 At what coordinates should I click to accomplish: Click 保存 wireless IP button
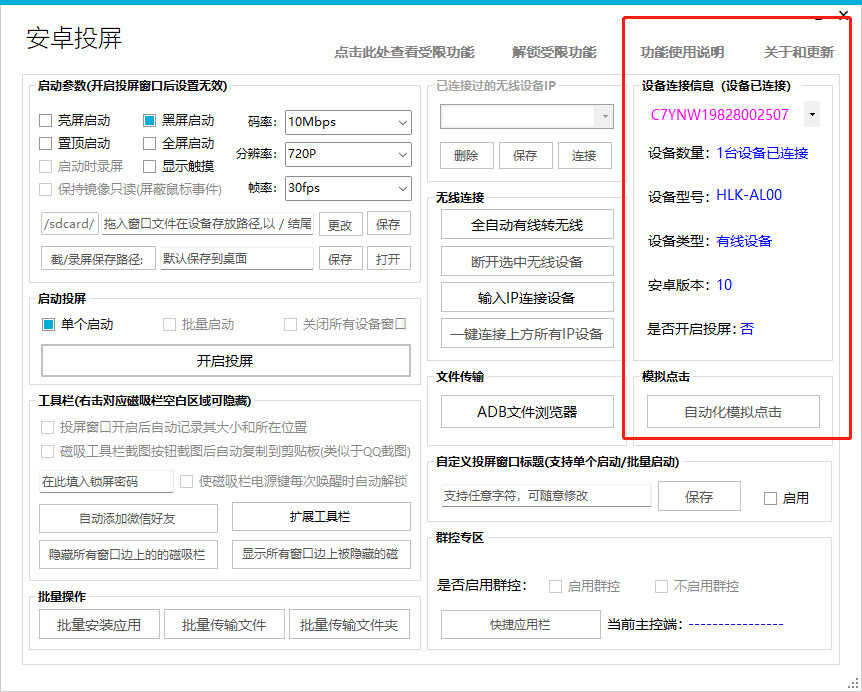pyautogui.click(x=525, y=156)
